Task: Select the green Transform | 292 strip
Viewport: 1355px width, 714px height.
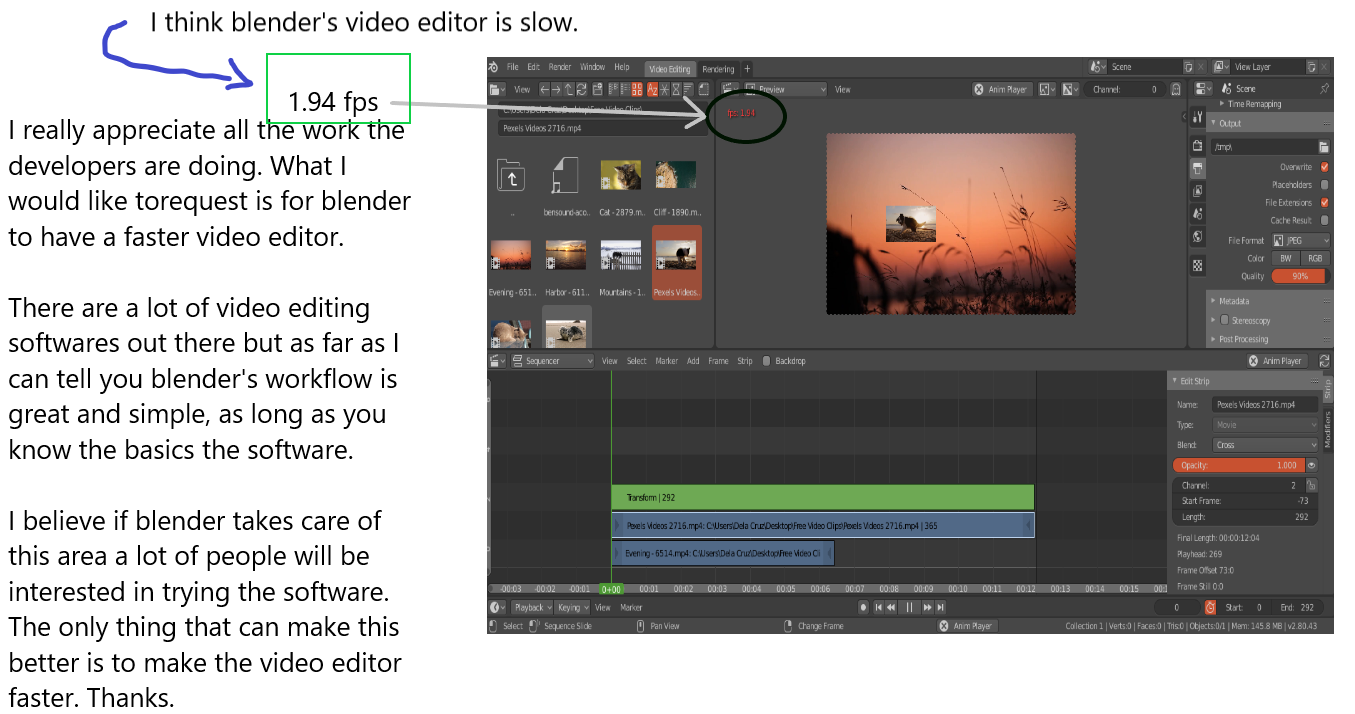Action: (822, 497)
